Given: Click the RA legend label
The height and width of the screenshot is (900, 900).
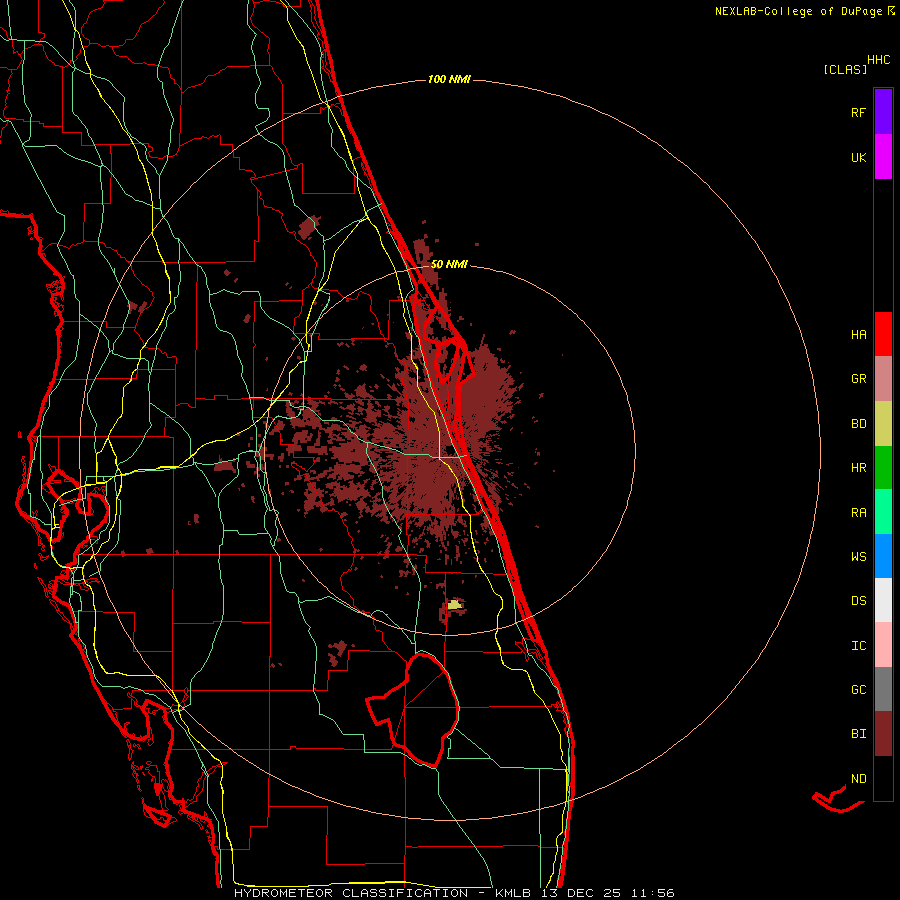Looking at the screenshot, I should click(x=858, y=513).
